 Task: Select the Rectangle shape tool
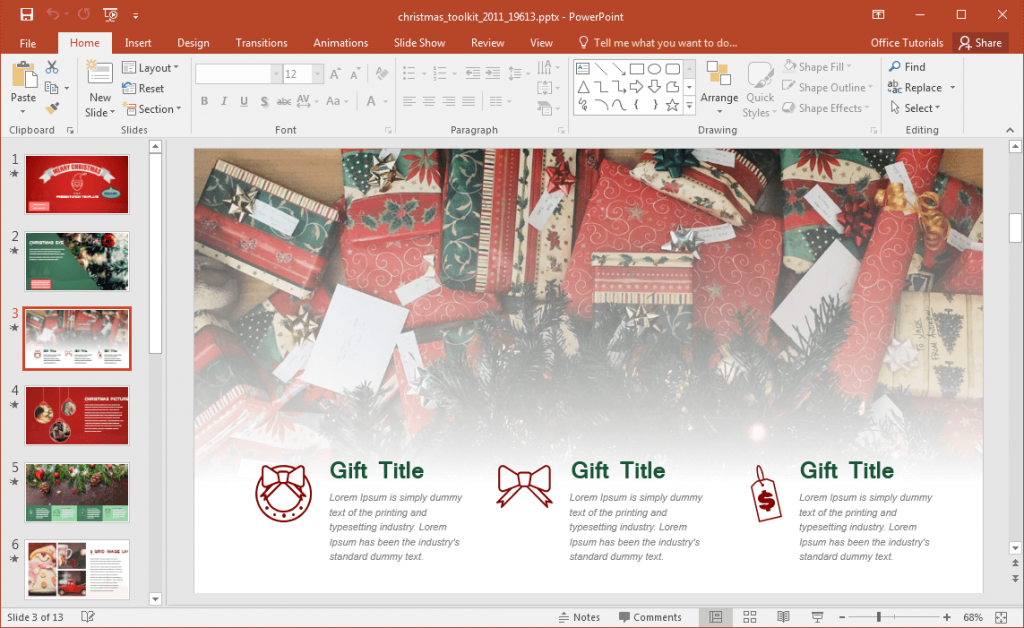pos(637,69)
